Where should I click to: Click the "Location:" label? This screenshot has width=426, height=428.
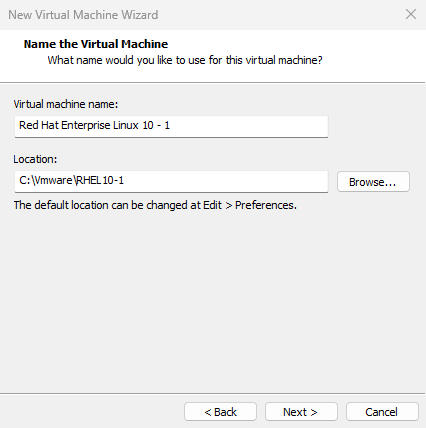click(35, 159)
